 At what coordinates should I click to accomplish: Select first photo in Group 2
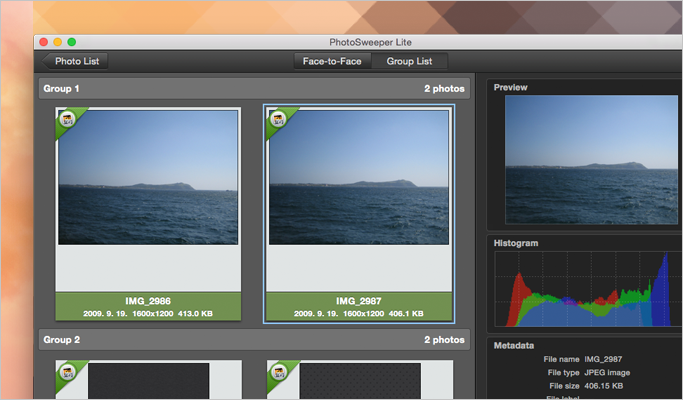click(x=148, y=380)
